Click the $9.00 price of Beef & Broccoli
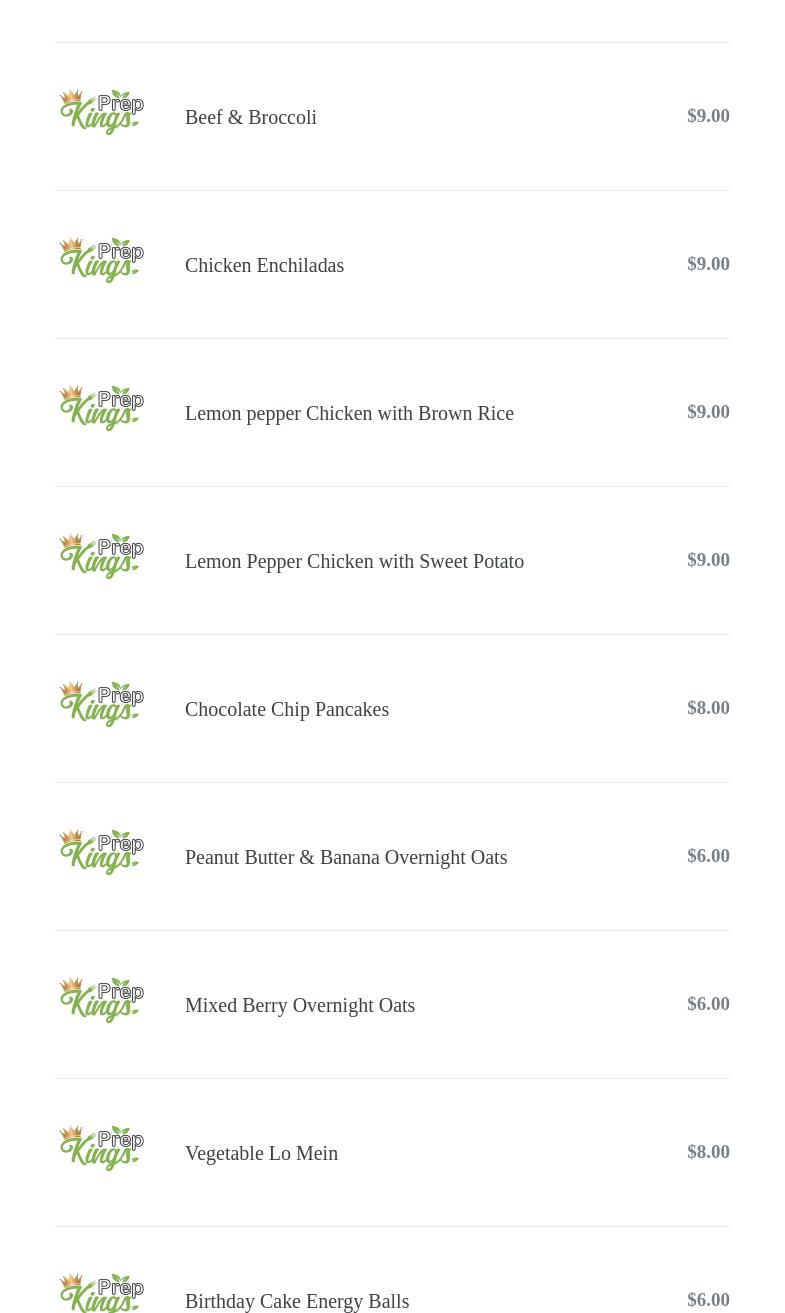This screenshot has width=785, height=1313. [x=708, y=115]
